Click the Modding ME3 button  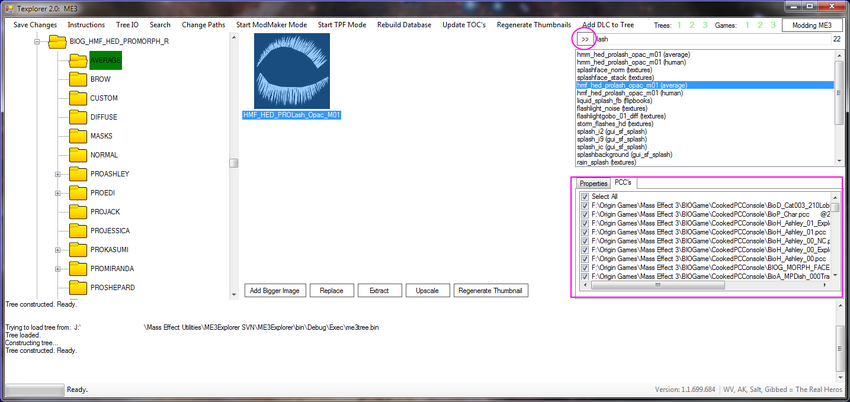(x=812, y=25)
